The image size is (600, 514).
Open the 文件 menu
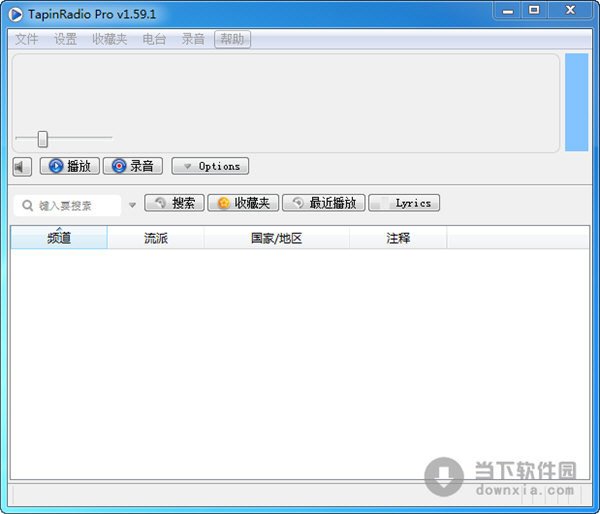26,39
